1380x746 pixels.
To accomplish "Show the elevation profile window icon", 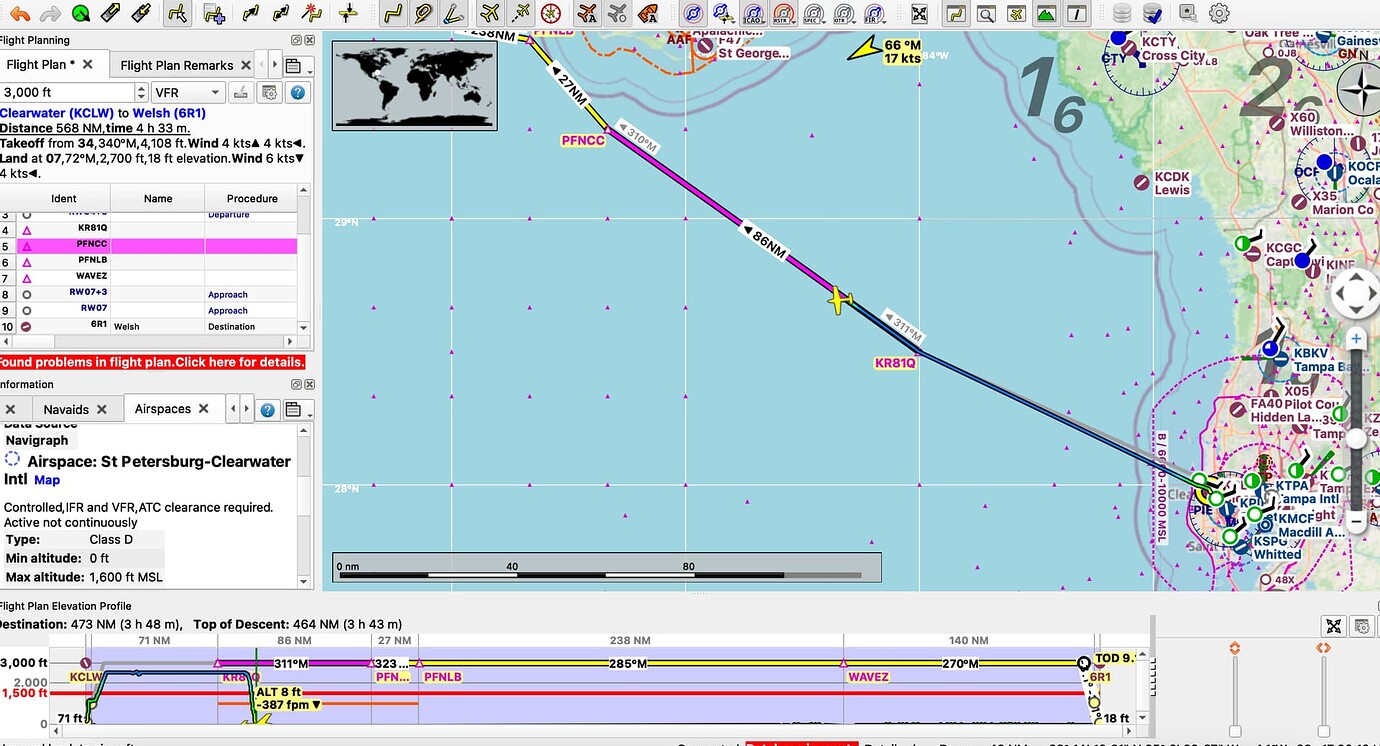I will [1077, 13].
